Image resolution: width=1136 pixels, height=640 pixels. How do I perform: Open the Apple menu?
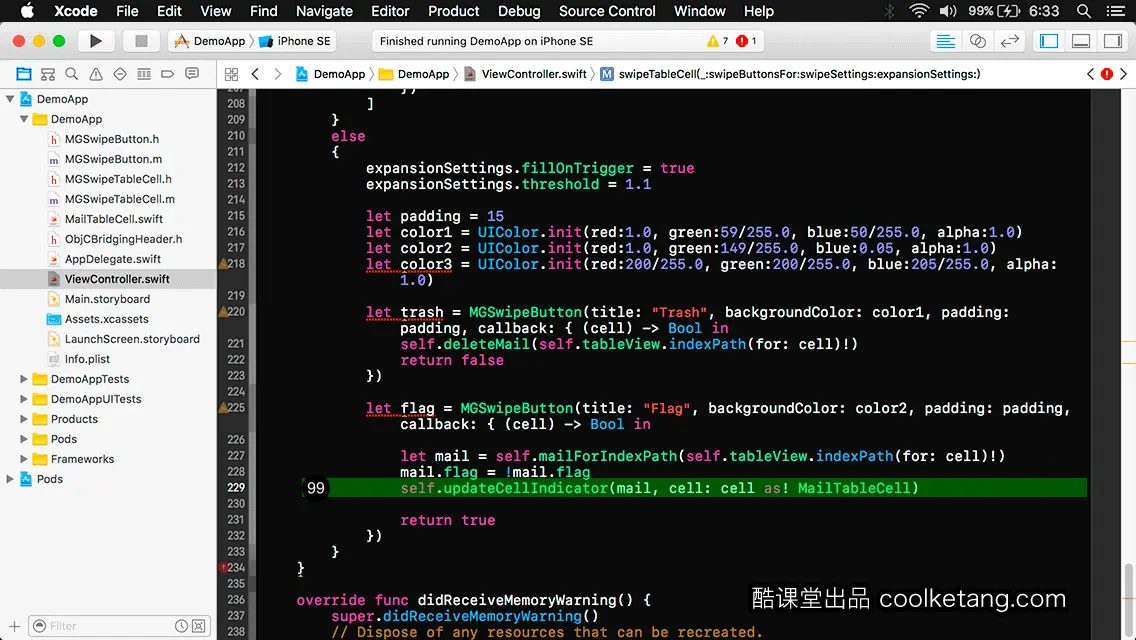pos(27,11)
